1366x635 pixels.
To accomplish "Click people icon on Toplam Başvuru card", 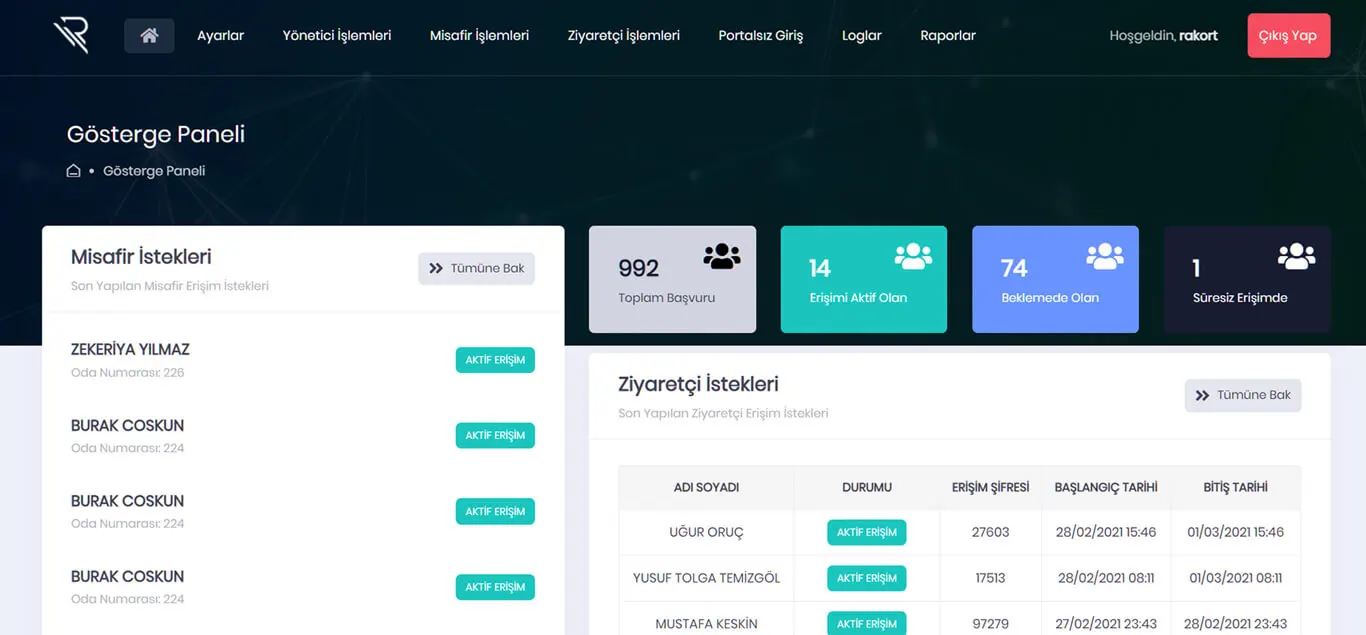I will click(x=721, y=257).
